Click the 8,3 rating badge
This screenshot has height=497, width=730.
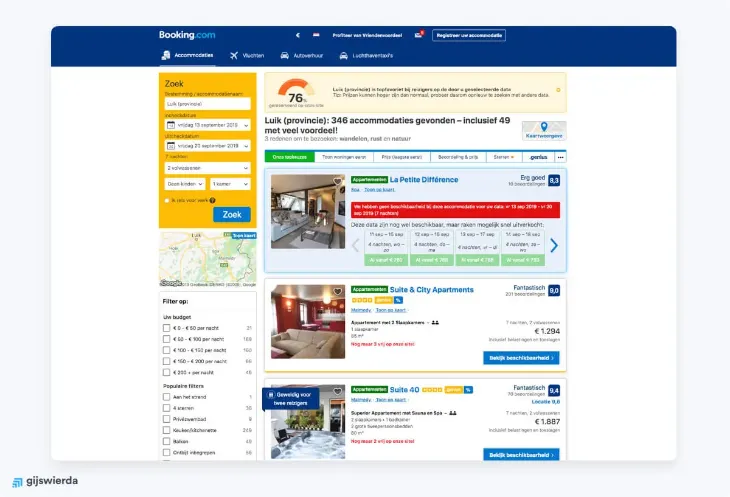(554, 181)
